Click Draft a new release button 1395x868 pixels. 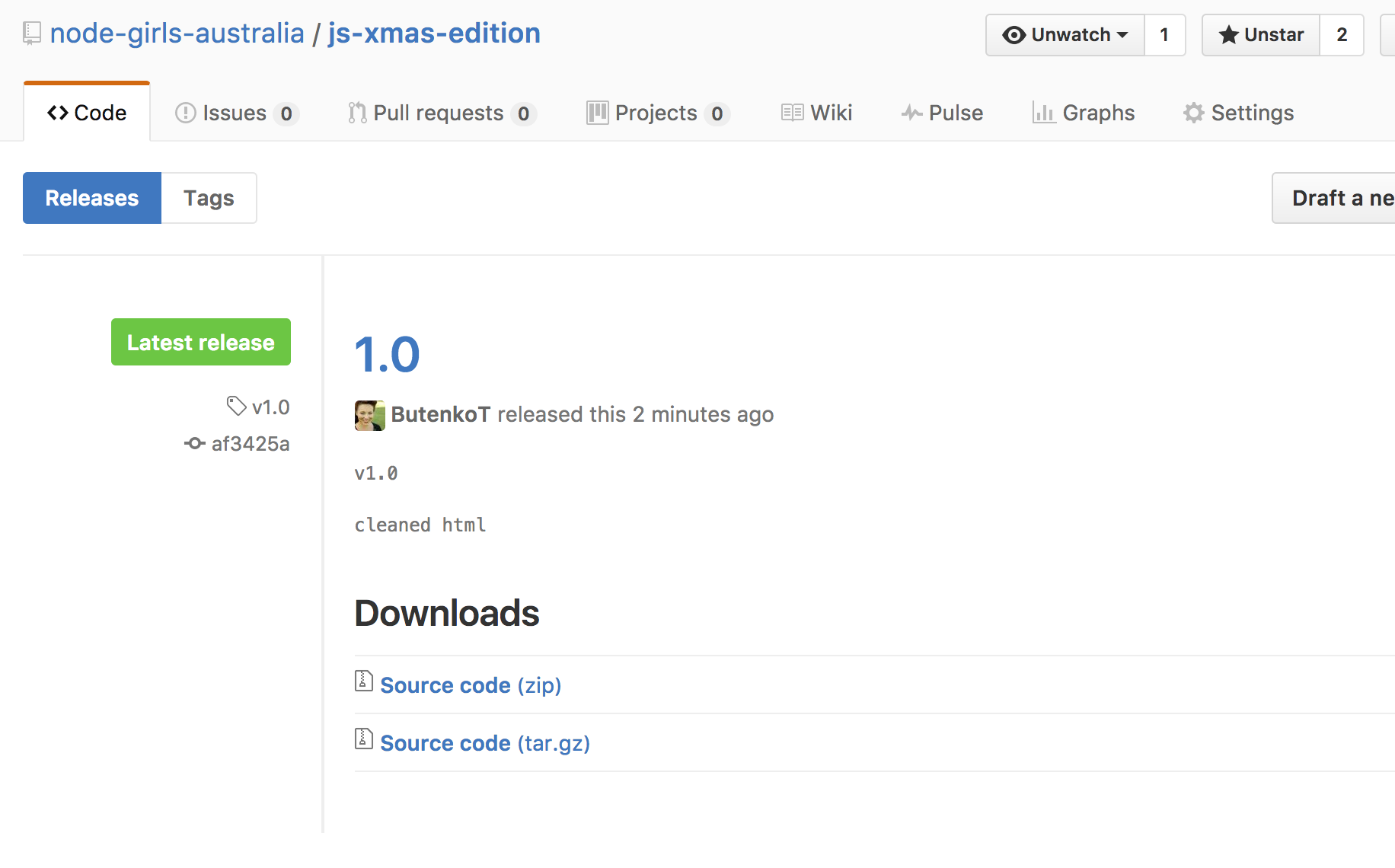[x=1333, y=198]
